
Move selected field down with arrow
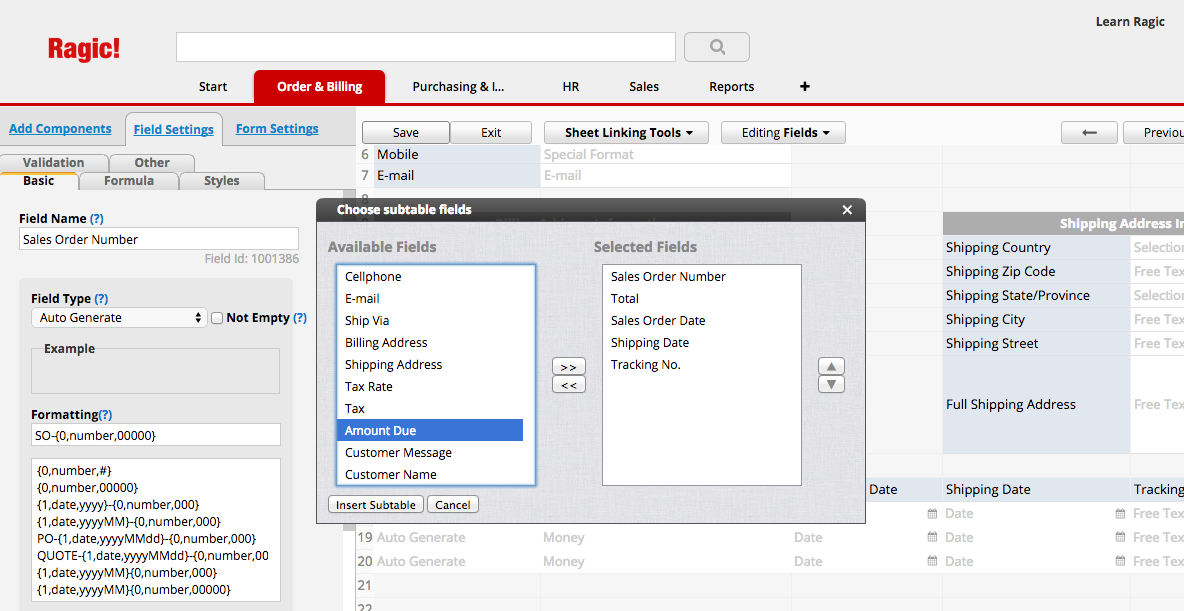(x=831, y=384)
